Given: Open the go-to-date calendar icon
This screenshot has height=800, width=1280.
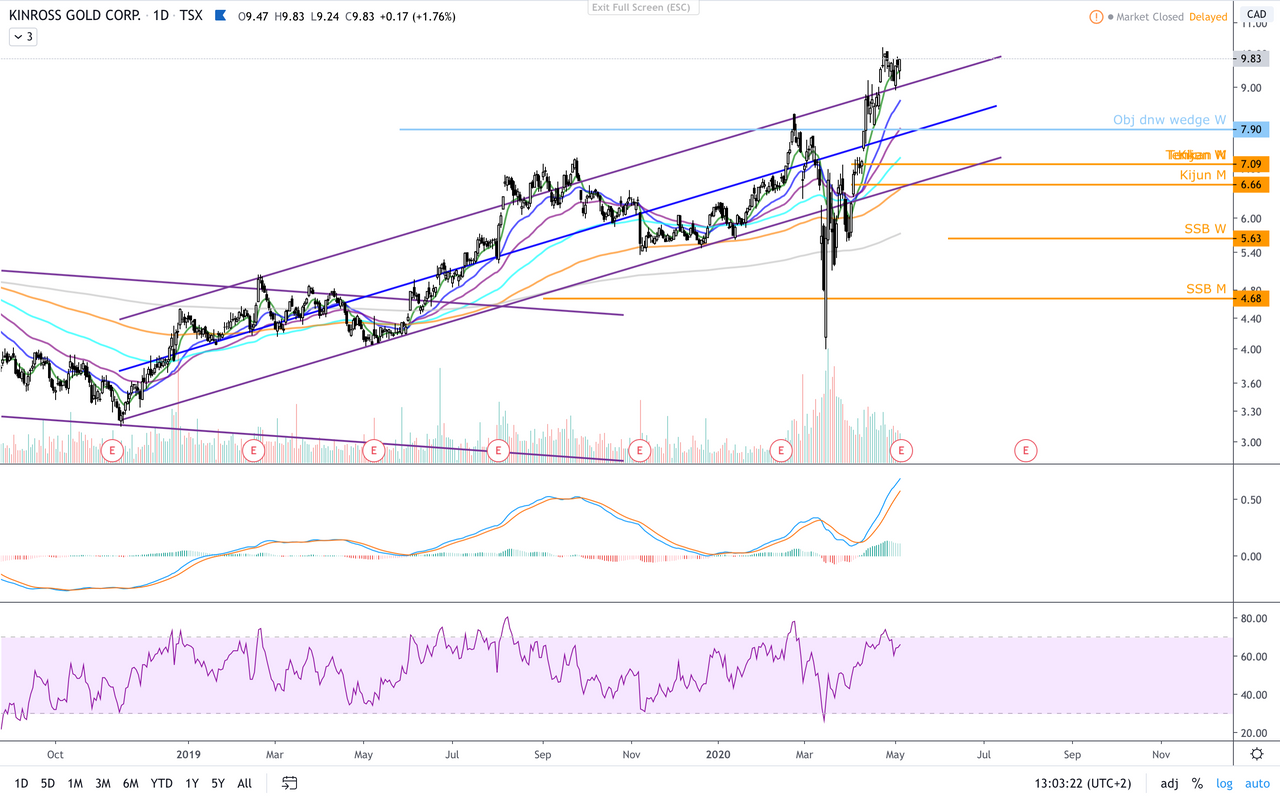Looking at the screenshot, I should (289, 783).
